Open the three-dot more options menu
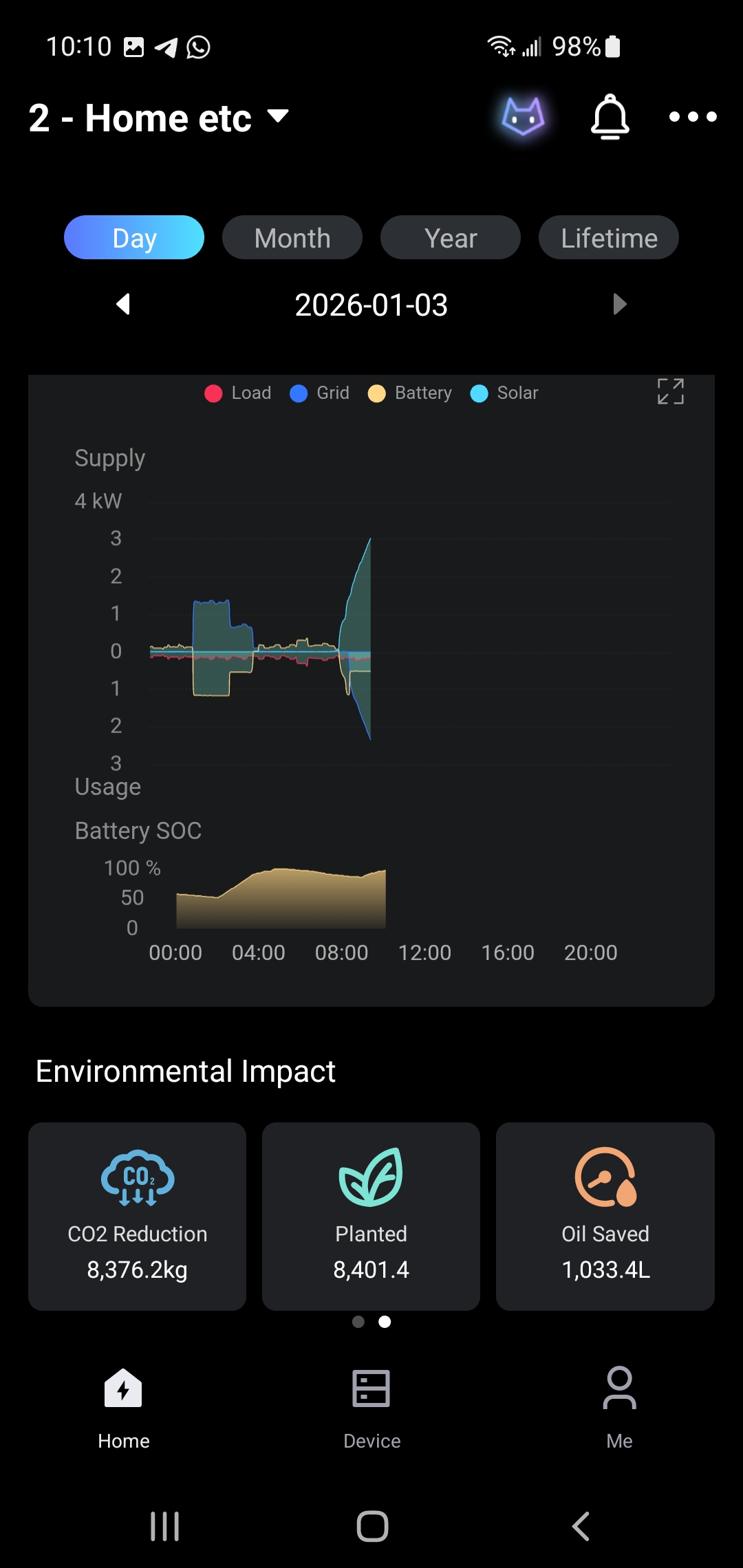Image resolution: width=743 pixels, height=1568 pixels. tap(693, 117)
